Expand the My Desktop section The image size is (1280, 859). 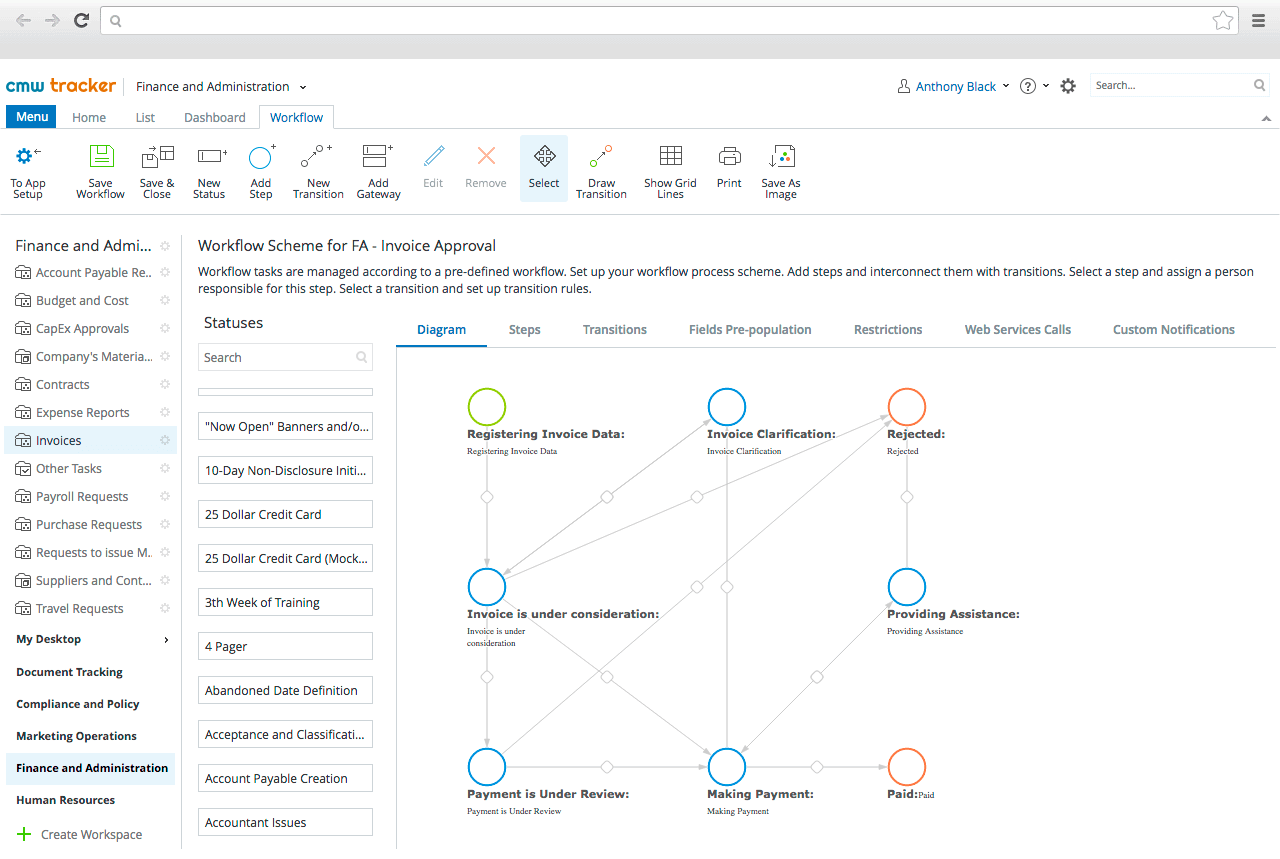(x=47, y=639)
